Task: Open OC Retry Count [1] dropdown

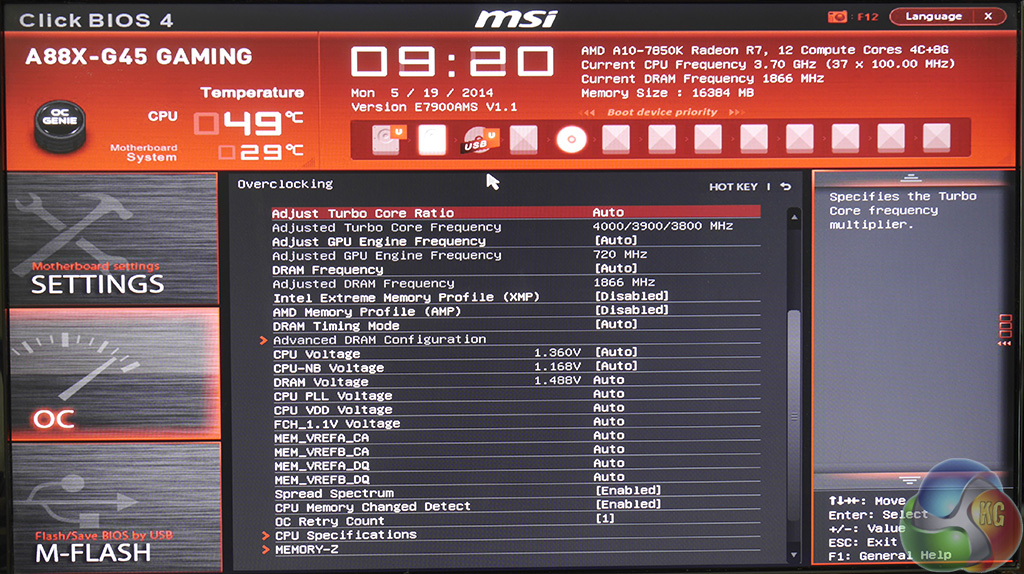Action: 605,518
